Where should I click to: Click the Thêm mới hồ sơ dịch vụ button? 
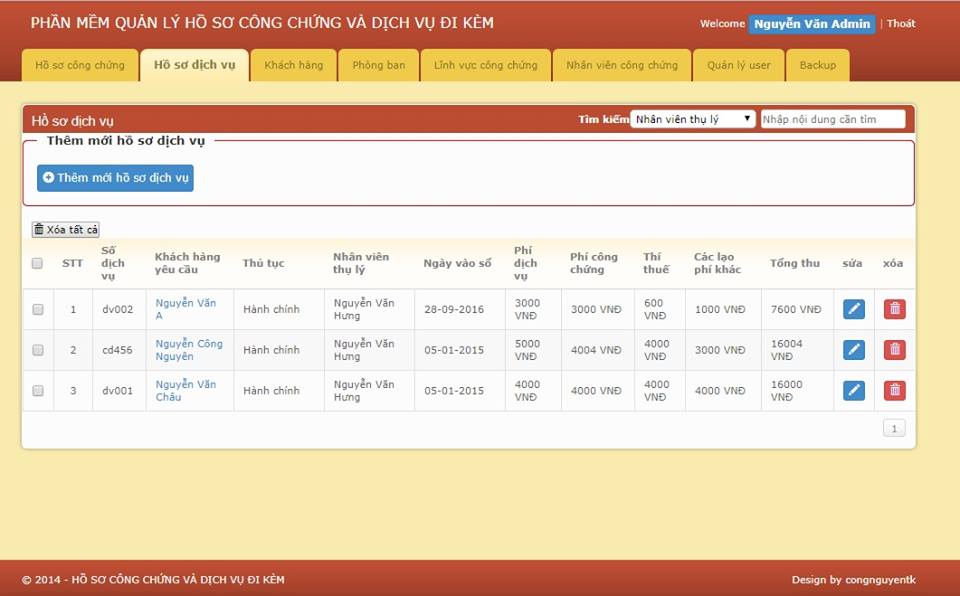[x=113, y=178]
